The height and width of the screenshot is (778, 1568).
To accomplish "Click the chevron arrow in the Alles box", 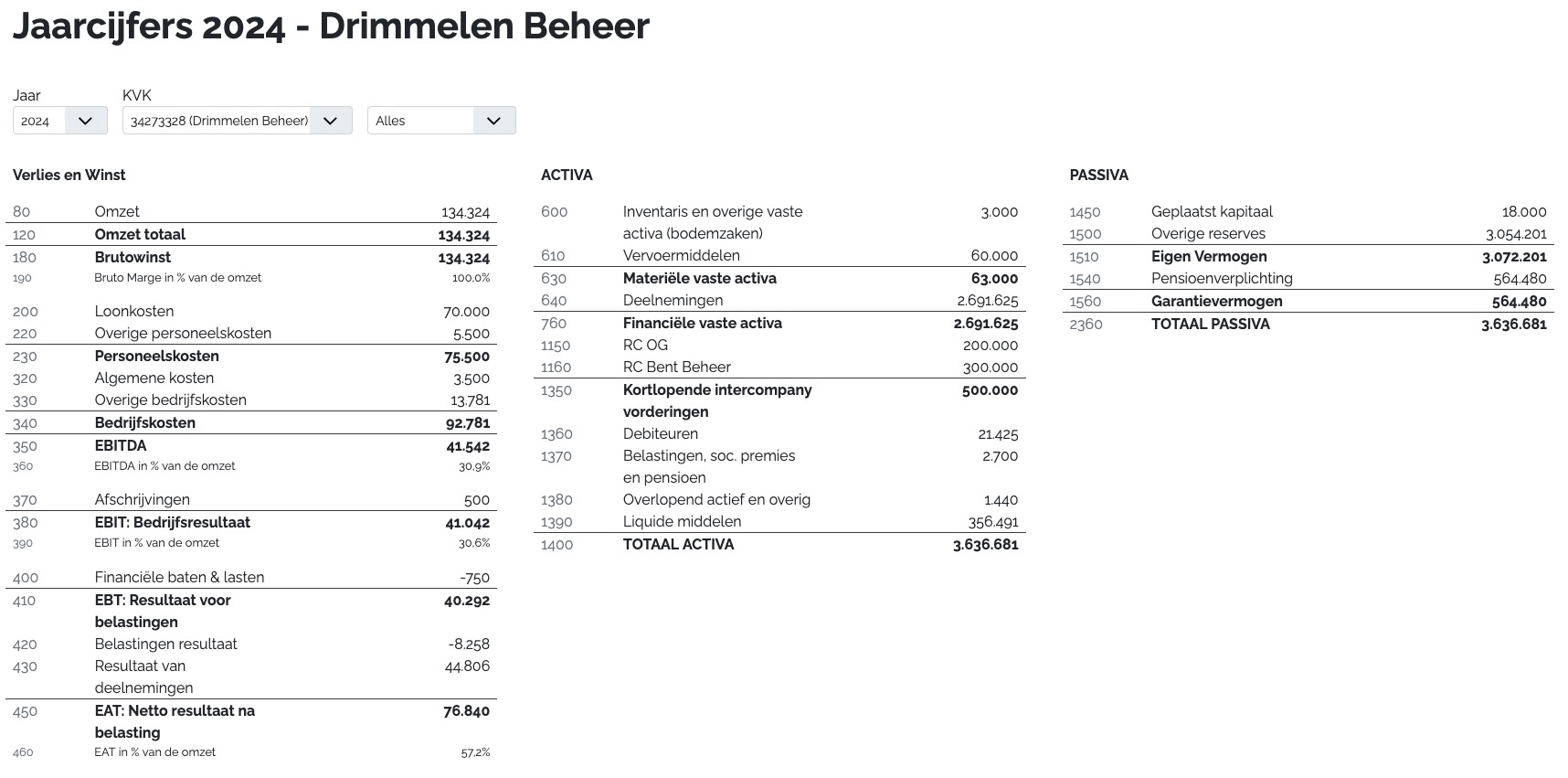I will (493, 121).
